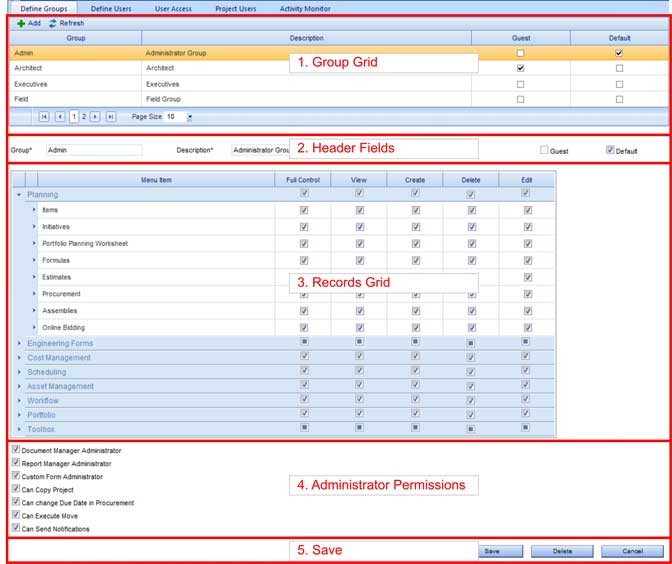
Task: Expand the Items row
Action: [x=34, y=210]
